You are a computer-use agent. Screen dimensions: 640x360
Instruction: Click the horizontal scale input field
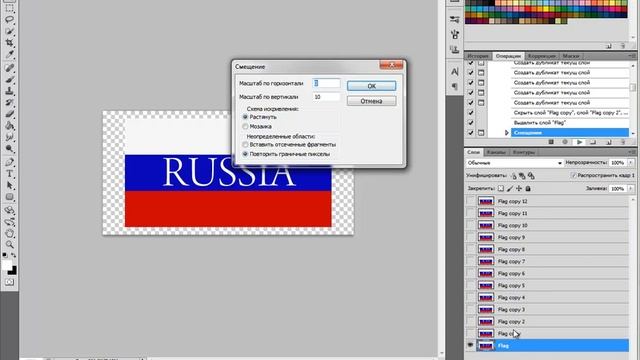point(326,83)
